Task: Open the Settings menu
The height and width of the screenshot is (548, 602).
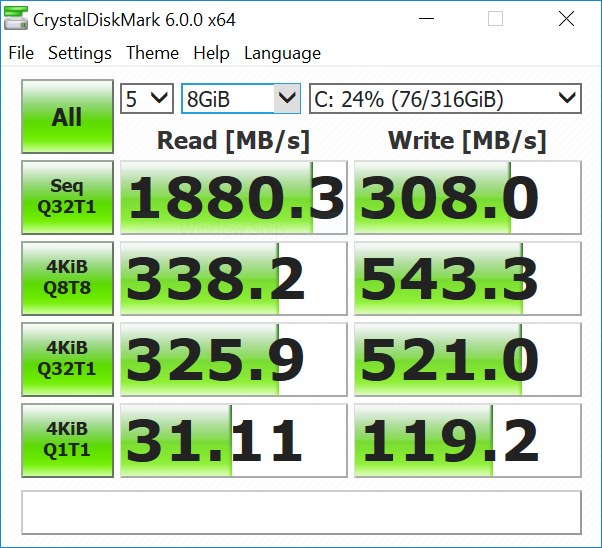Action: [x=80, y=53]
